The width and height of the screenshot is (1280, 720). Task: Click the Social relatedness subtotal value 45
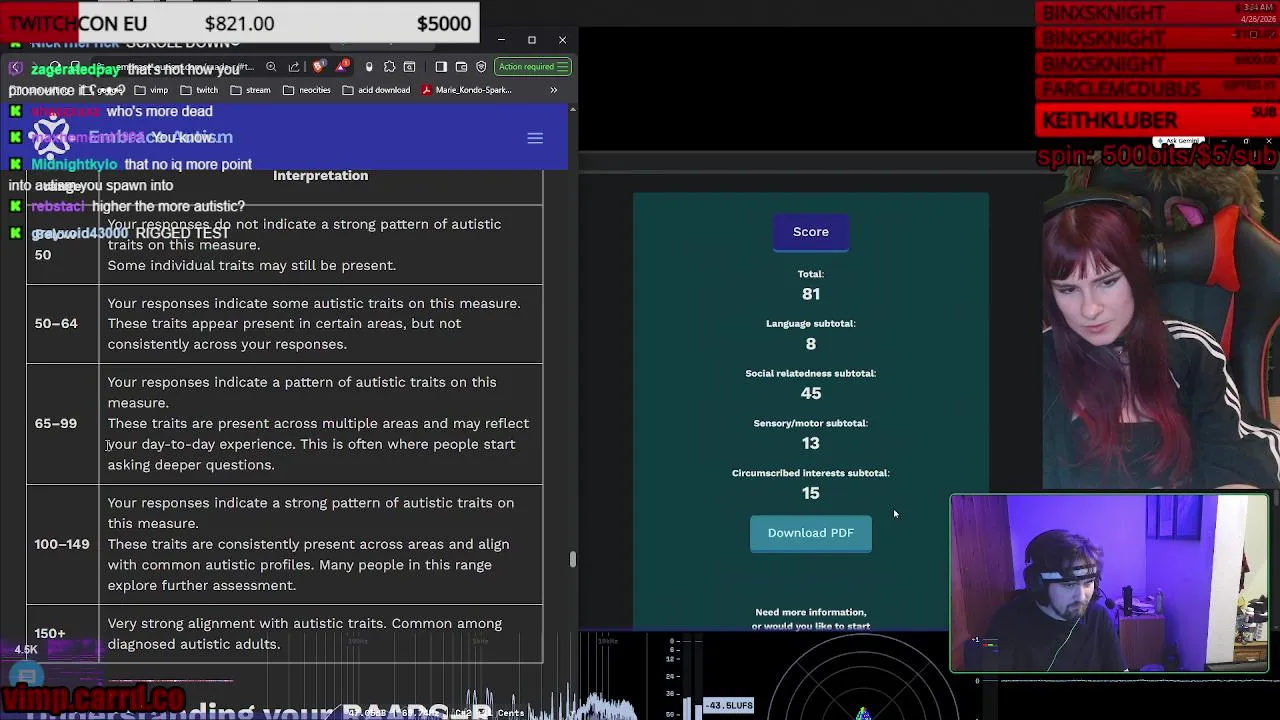(x=811, y=394)
